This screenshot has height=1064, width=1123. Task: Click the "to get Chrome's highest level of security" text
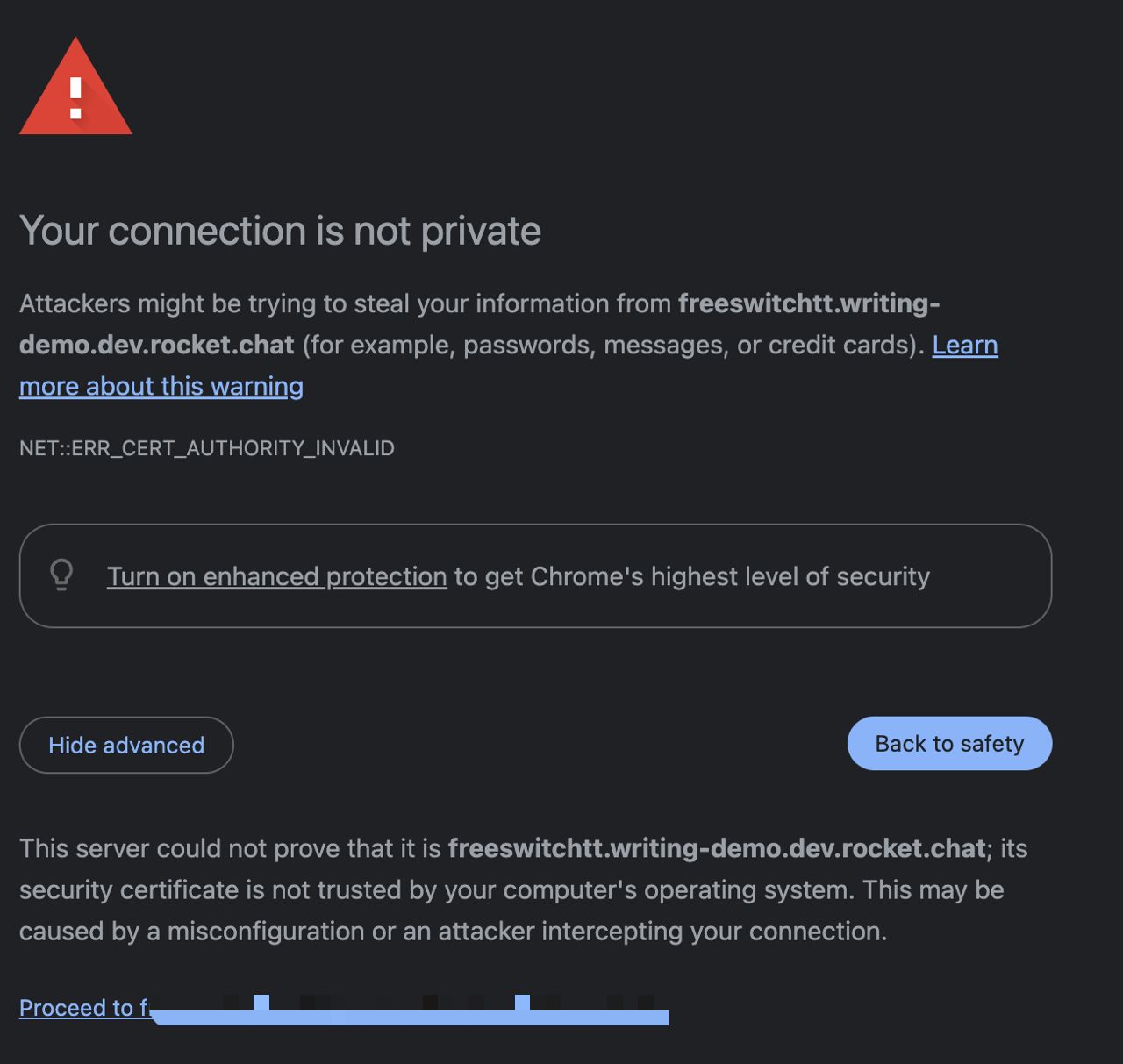(691, 576)
